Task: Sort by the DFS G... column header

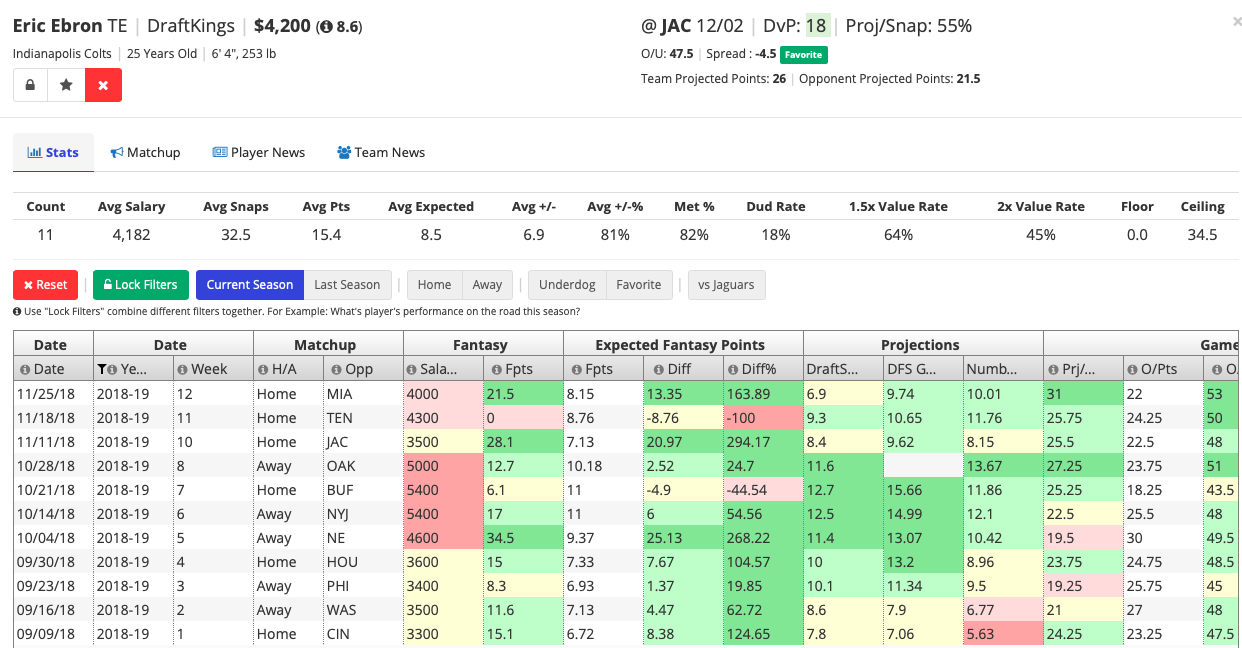Action: tap(923, 369)
